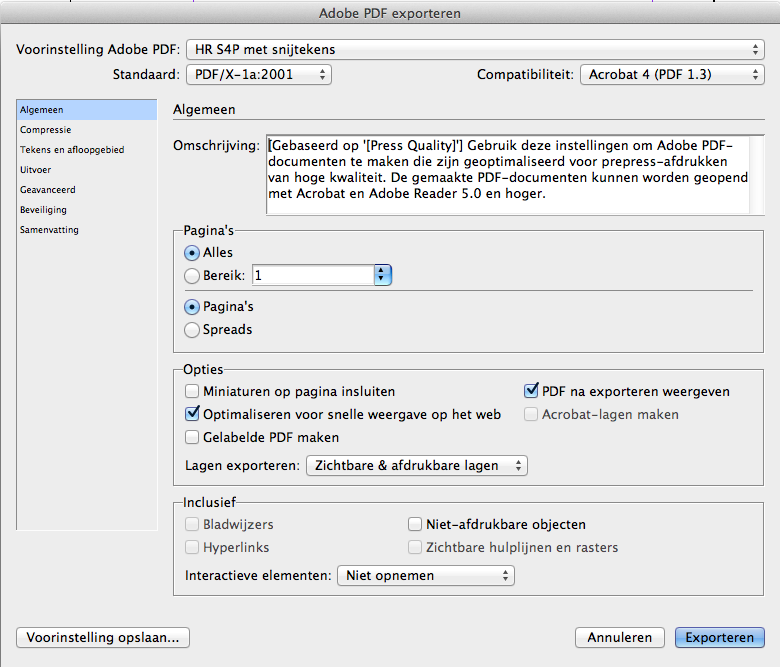Tick Zichtbare hulplijnen en rasters checkbox
Viewport: 780px width, 667px height.
coord(415,547)
